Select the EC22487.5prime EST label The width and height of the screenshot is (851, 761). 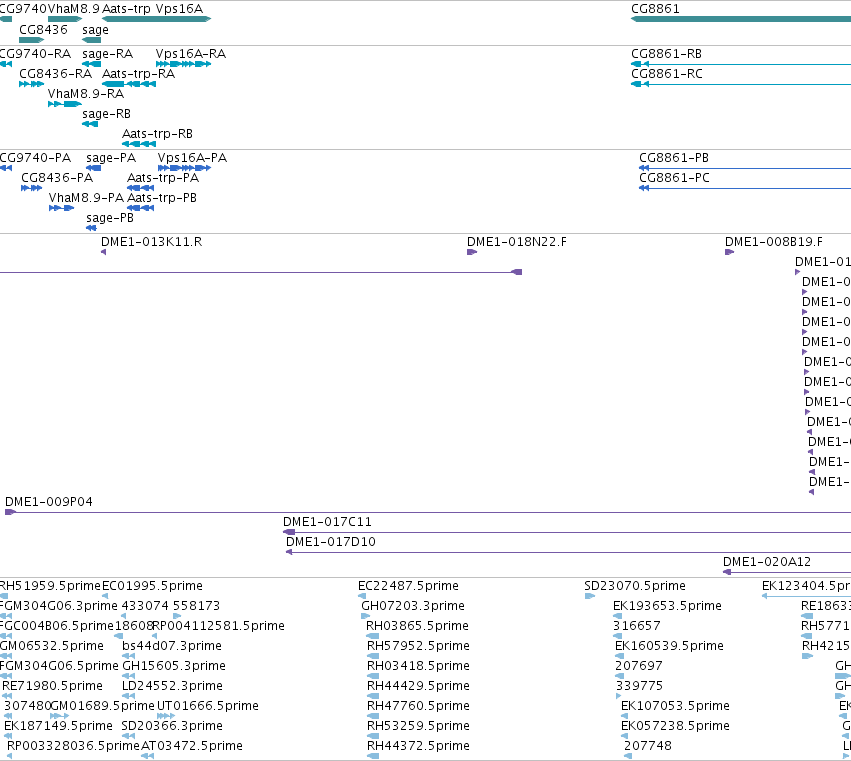coord(408,586)
